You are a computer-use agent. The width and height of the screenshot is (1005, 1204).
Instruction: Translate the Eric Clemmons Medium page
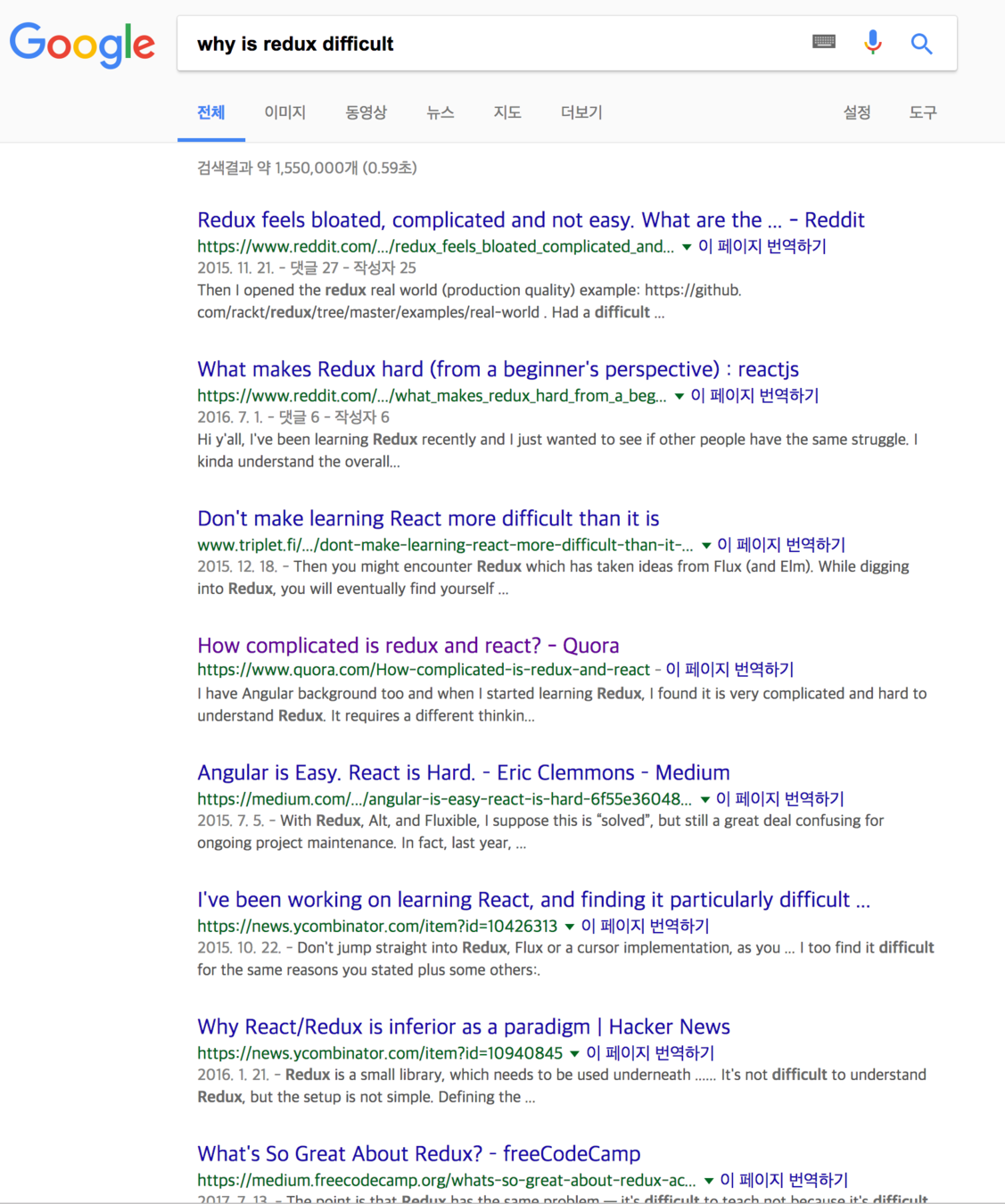(780, 798)
